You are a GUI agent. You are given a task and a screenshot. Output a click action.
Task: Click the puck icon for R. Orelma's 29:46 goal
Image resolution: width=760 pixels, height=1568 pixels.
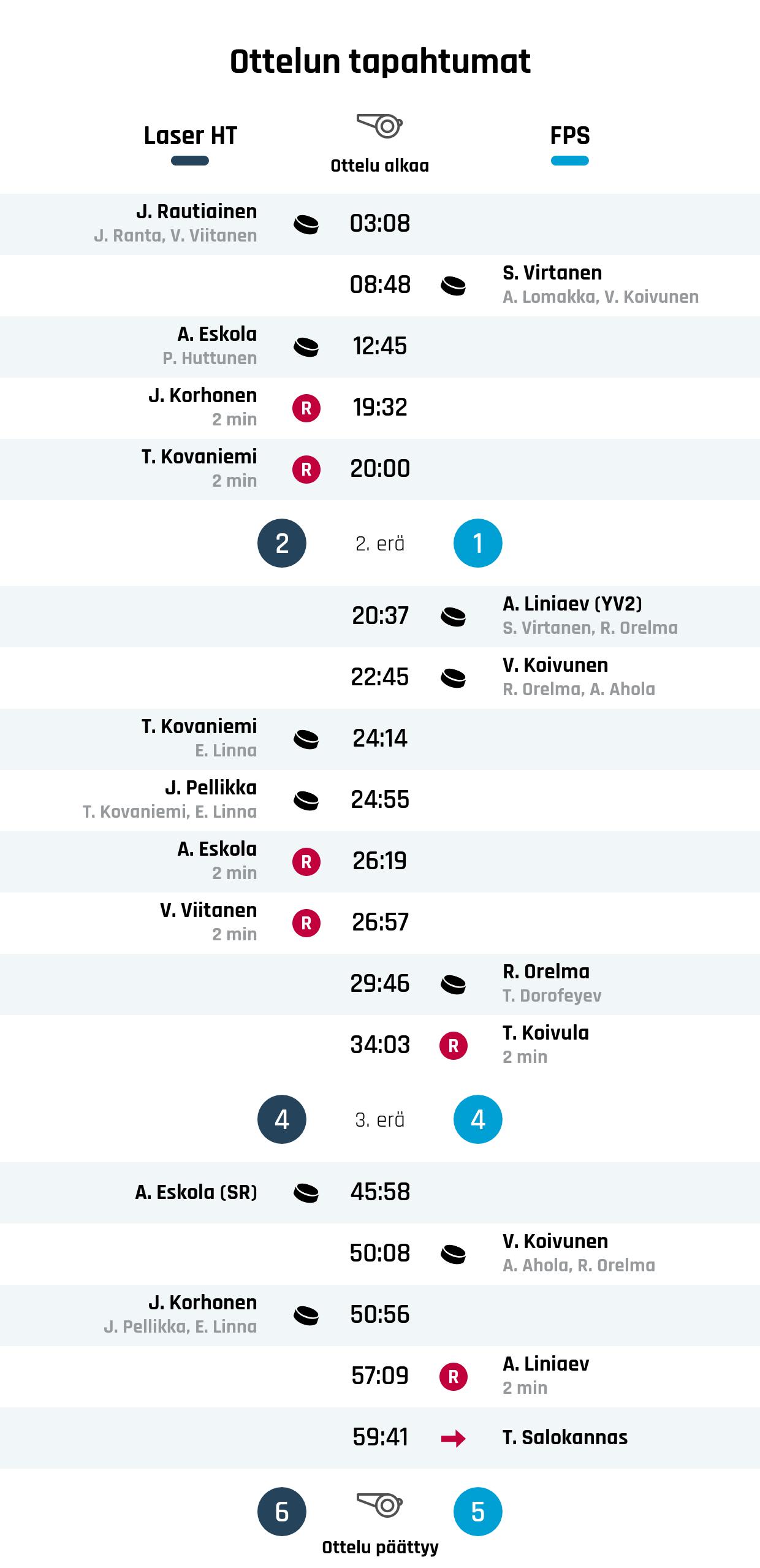point(453,984)
